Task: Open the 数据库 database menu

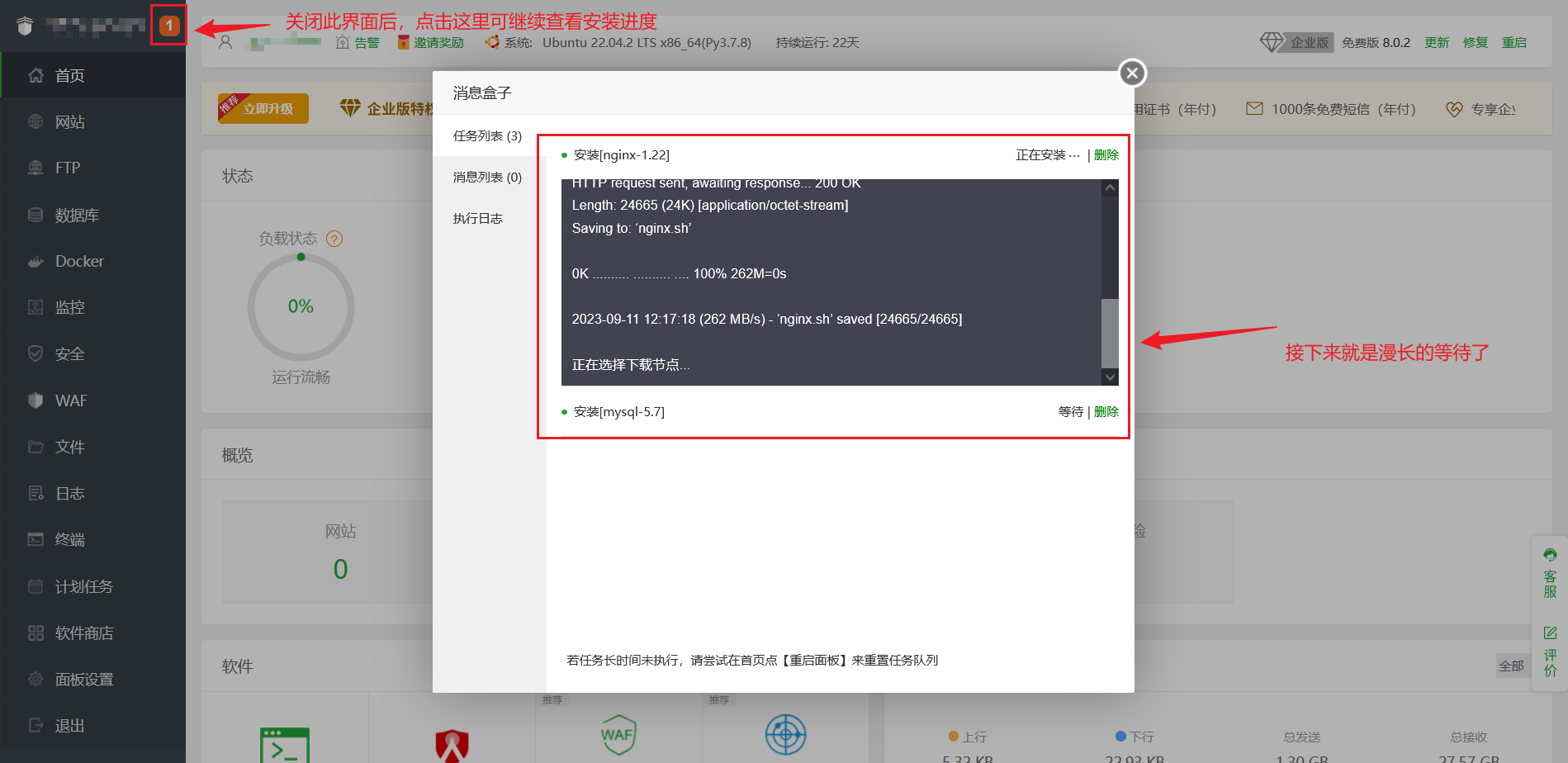Action: [x=92, y=215]
